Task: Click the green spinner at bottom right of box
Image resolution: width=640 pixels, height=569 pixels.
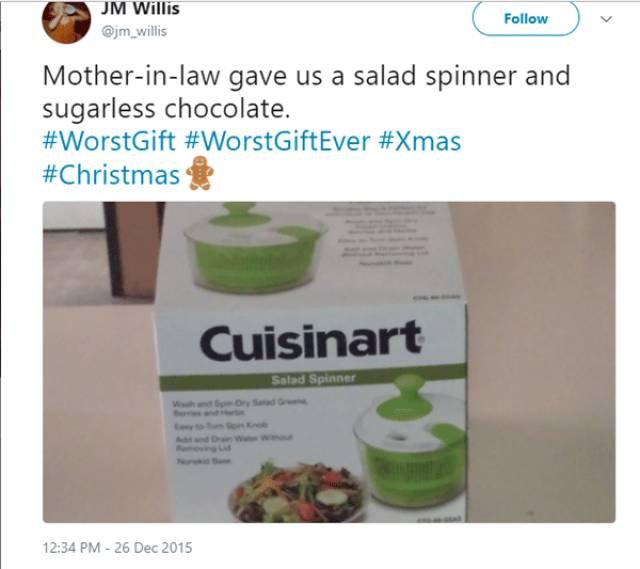Action: pyautogui.click(x=410, y=441)
